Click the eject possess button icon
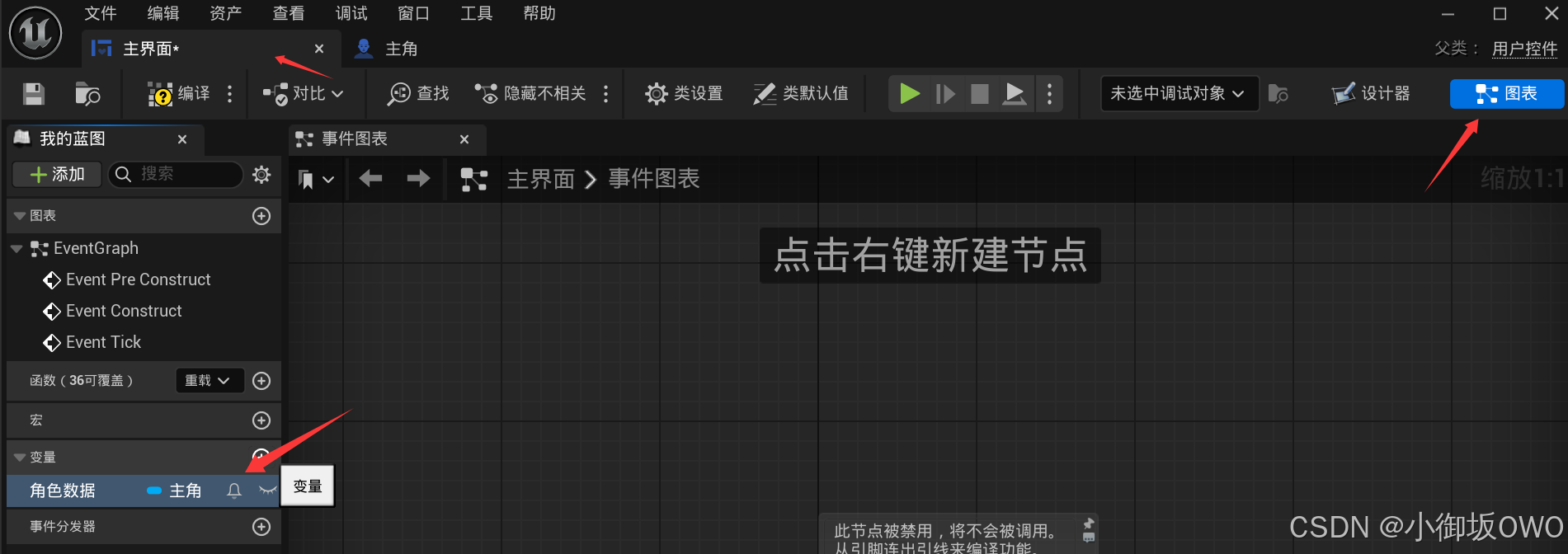Image resolution: width=1568 pixels, height=554 pixels. click(x=1015, y=94)
